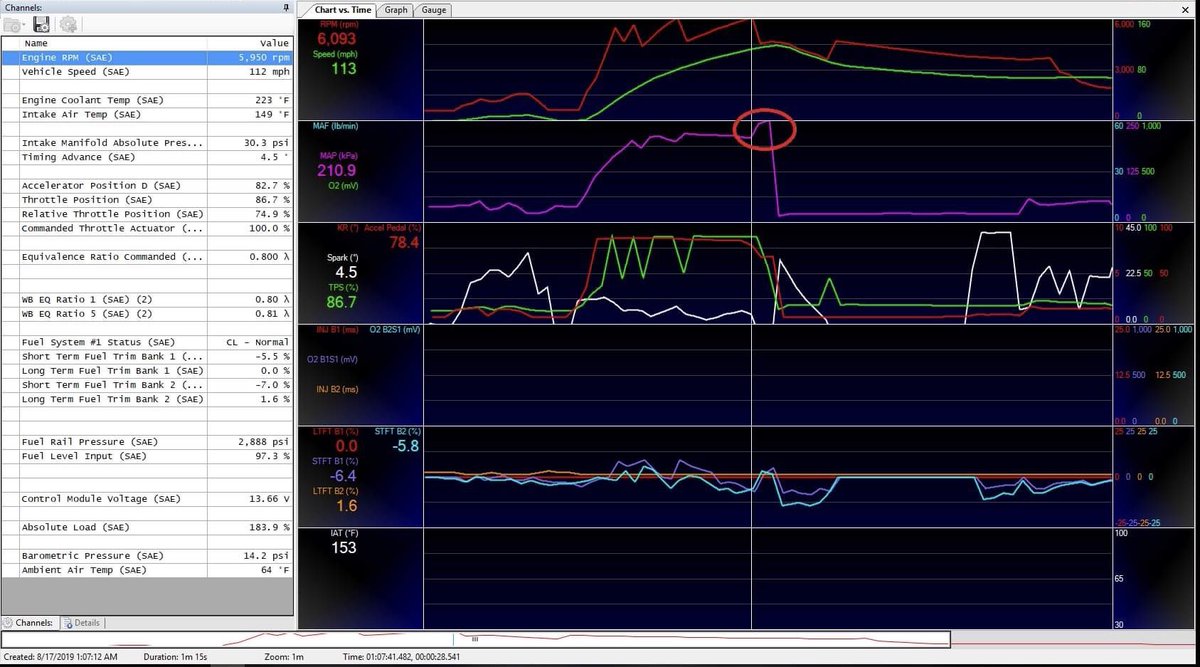Click the save channels disk icon
Image resolution: width=1200 pixels, height=667 pixels.
point(41,24)
